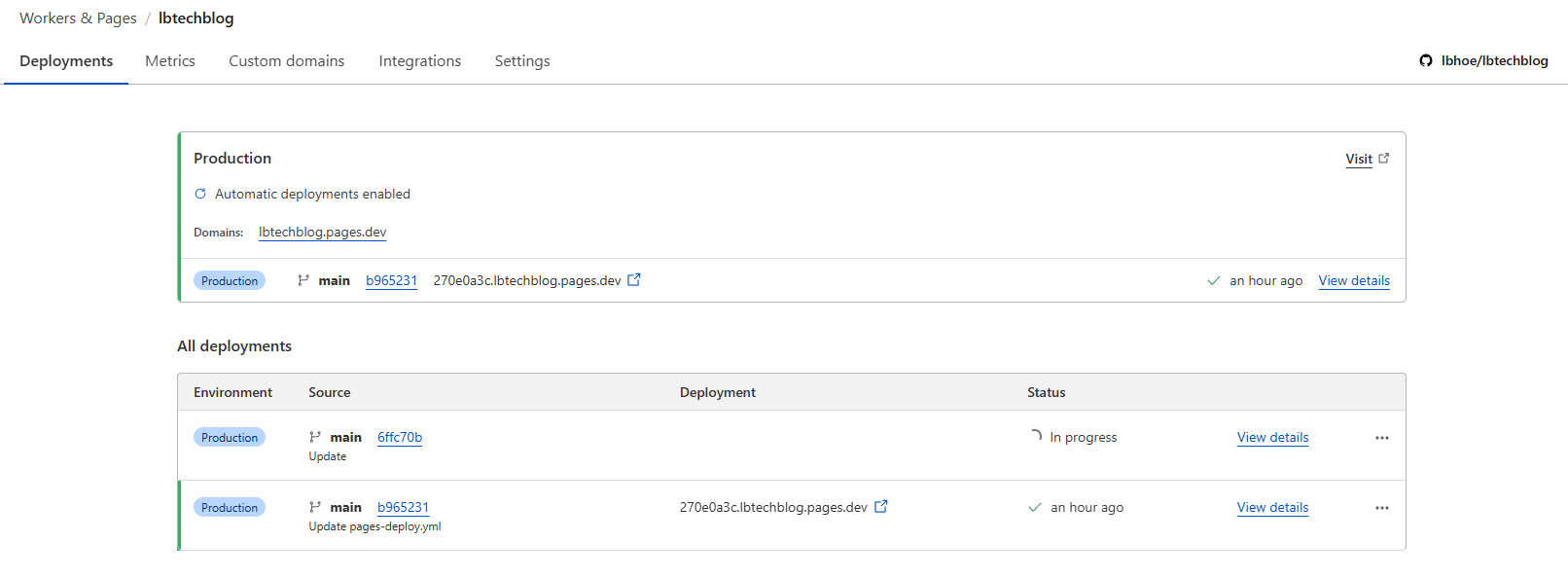Switch to the Metrics tab
The height and width of the screenshot is (578, 1568).
pyautogui.click(x=170, y=60)
